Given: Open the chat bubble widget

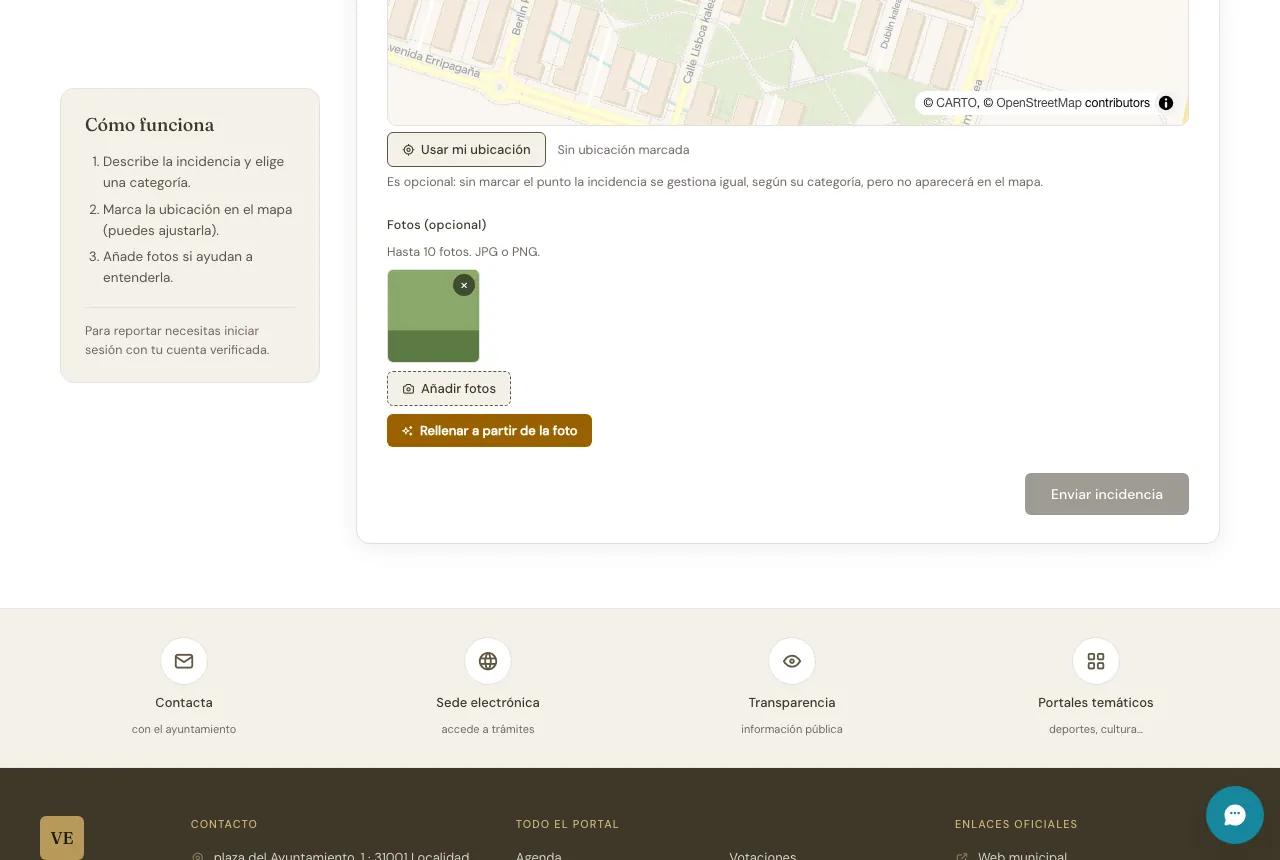Looking at the screenshot, I should point(1234,814).
